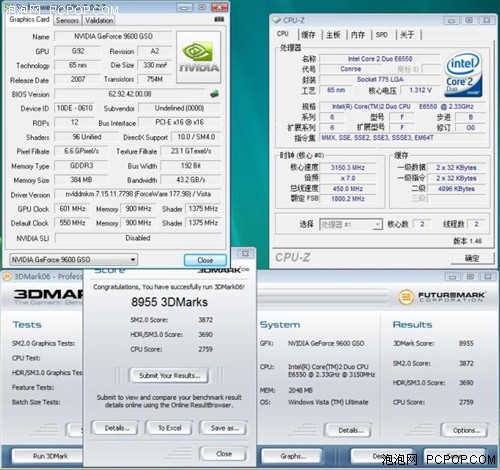Click the GPU Clock value 601 MHz
The height and width of the screenshot is (470, 500).
72,209
